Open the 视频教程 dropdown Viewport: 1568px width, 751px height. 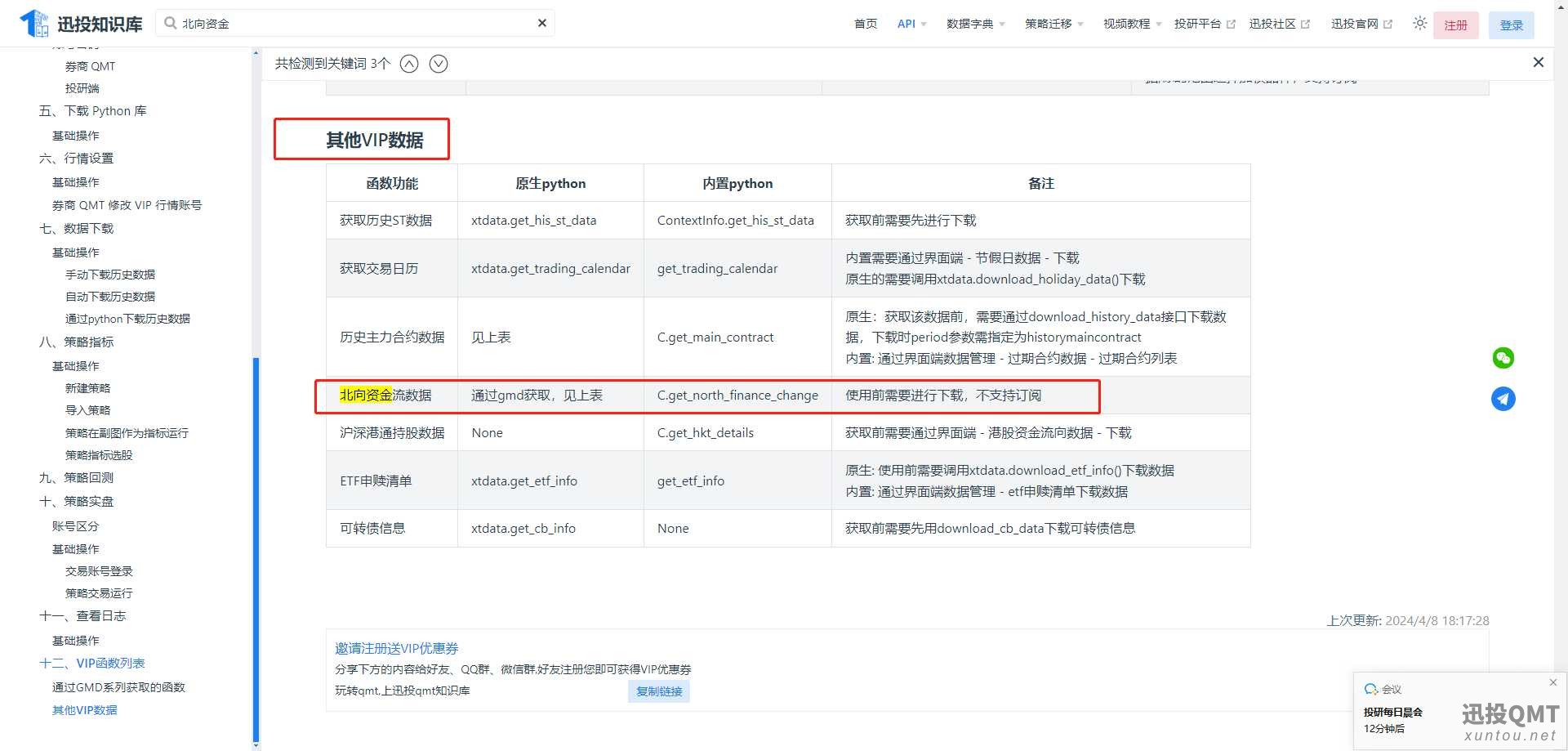[1132, 24]
